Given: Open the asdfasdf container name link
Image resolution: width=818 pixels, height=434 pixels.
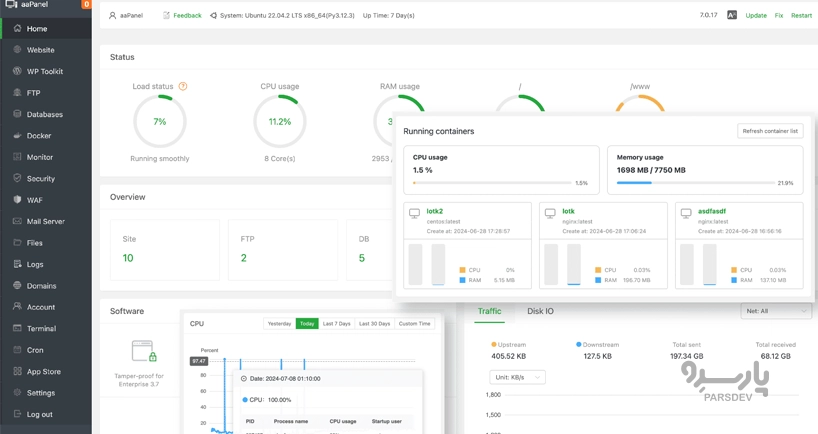Looking at the screenshot, I should pyautogui.click(x=712, y=211).
